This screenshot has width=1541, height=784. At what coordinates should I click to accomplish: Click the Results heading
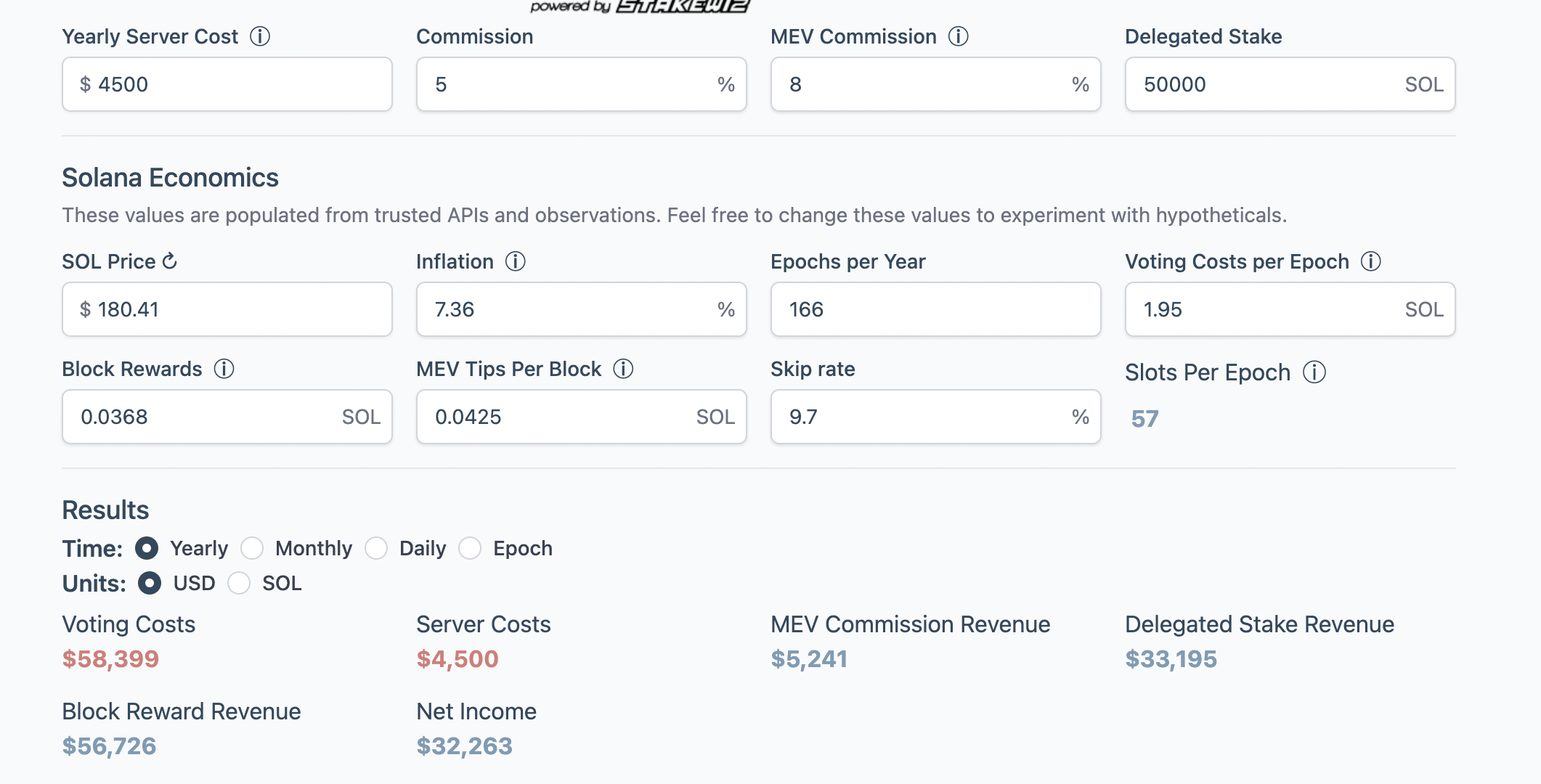pos(105,510)
